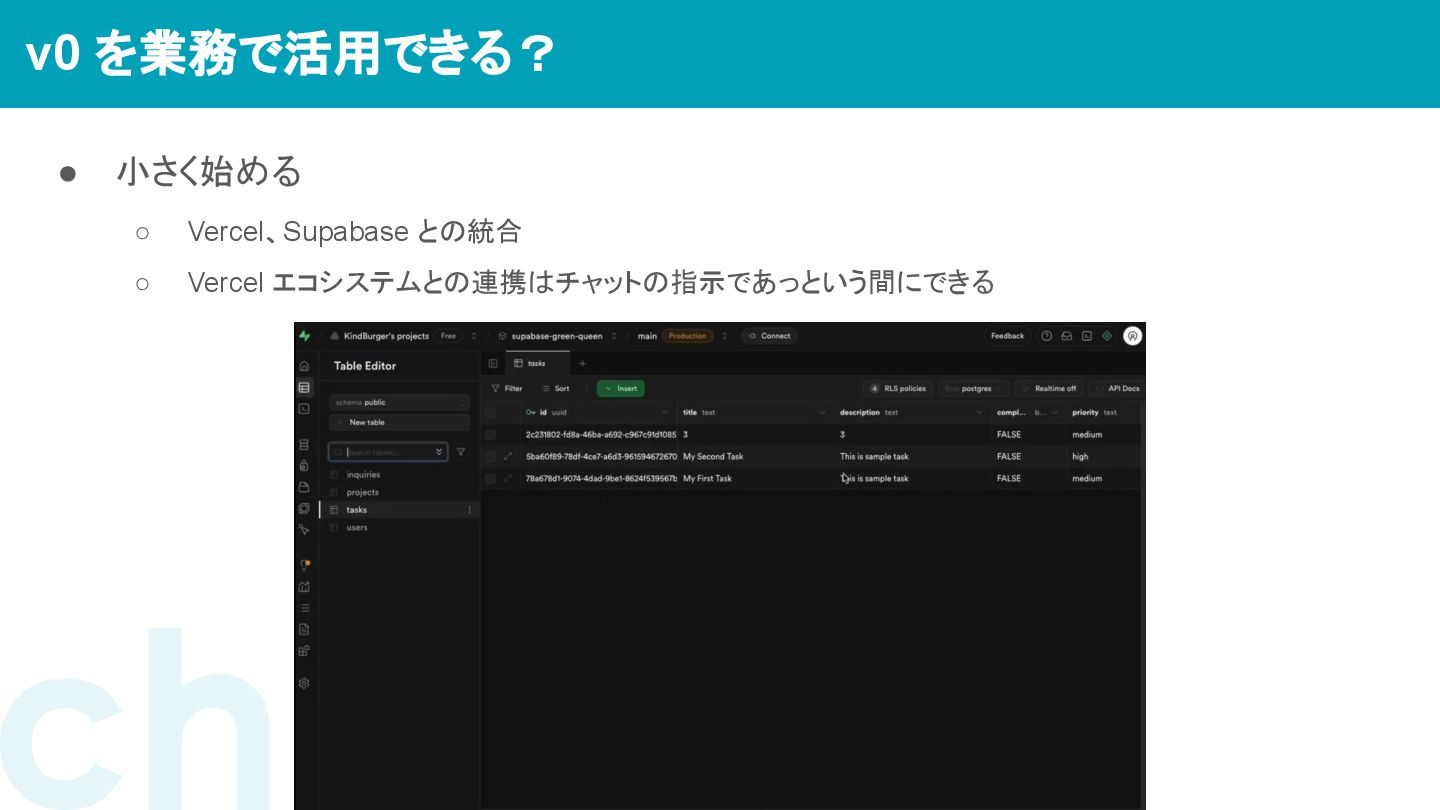
Task: Open the Advisors lightbulb icon
Action: coord(304,565)
